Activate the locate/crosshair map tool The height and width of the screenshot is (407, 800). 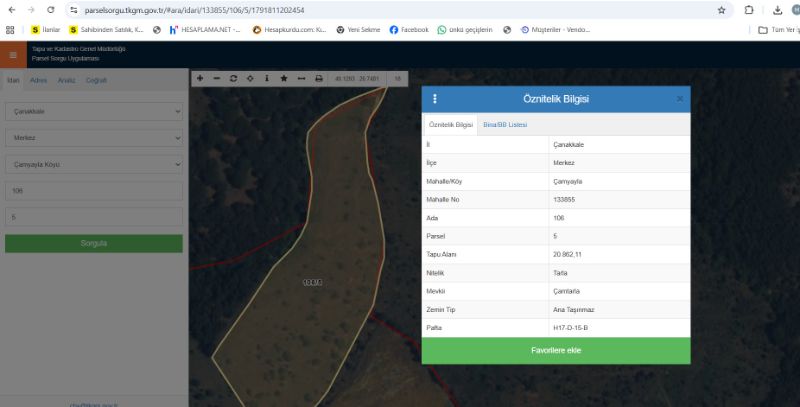(x=250, y=79)
